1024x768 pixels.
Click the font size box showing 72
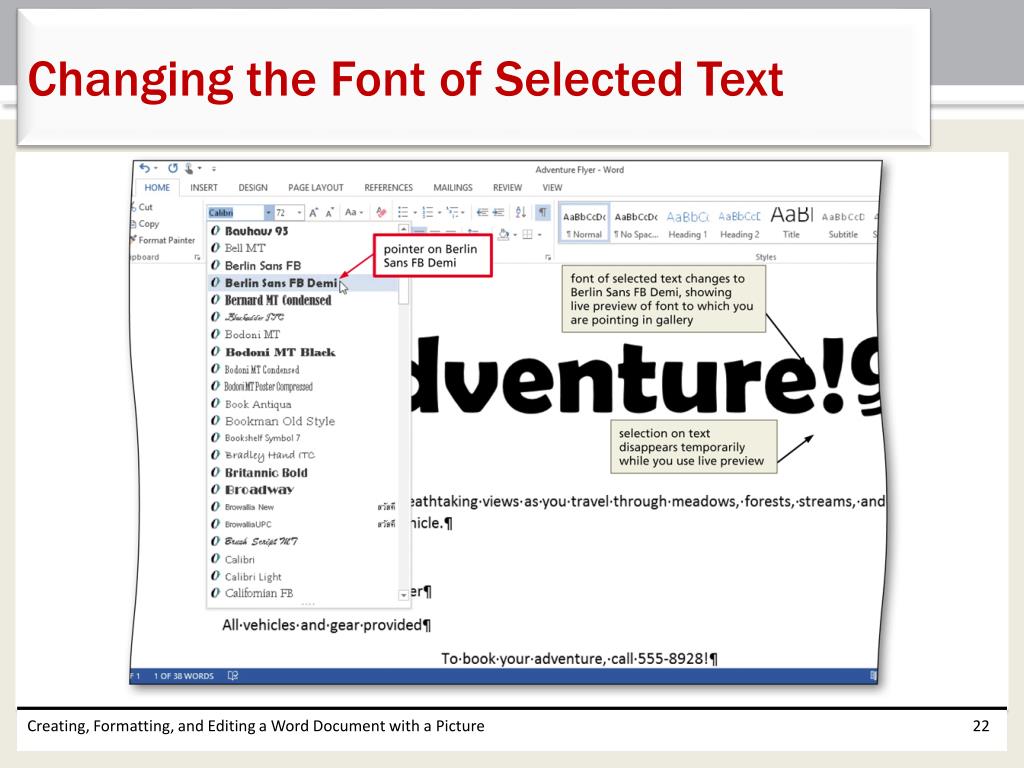tap(284, 213)
